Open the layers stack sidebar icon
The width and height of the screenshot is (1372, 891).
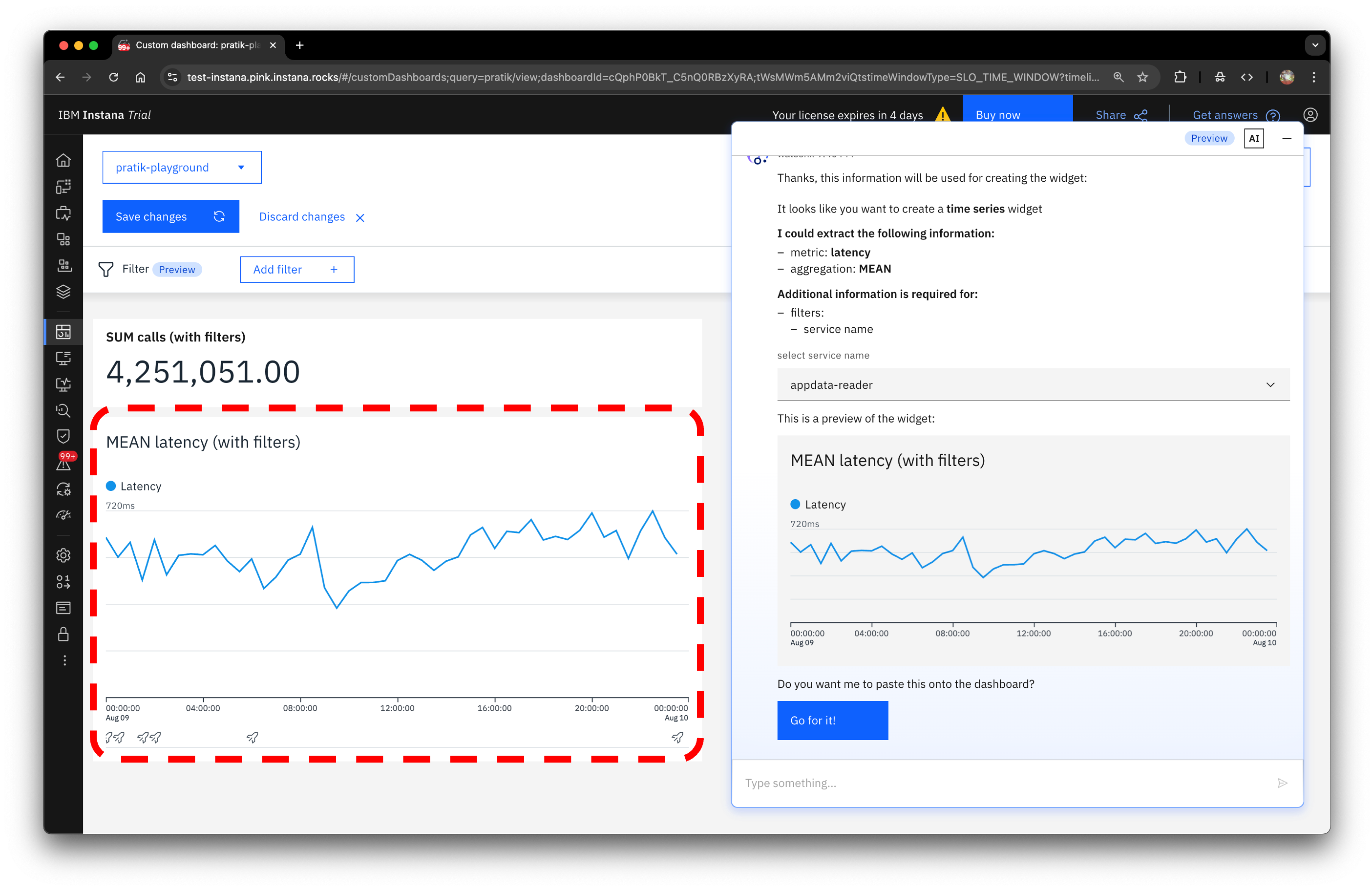[63, 292]
